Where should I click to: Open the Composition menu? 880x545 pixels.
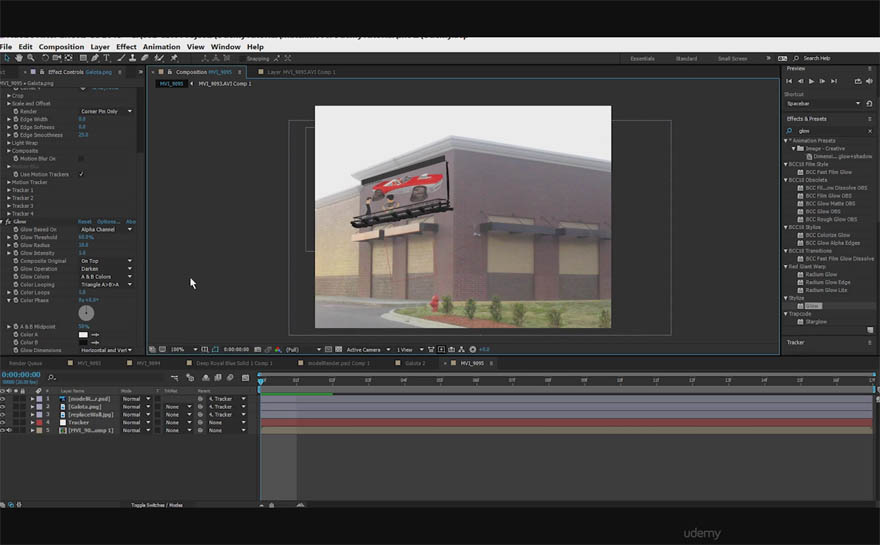(61, 47)
